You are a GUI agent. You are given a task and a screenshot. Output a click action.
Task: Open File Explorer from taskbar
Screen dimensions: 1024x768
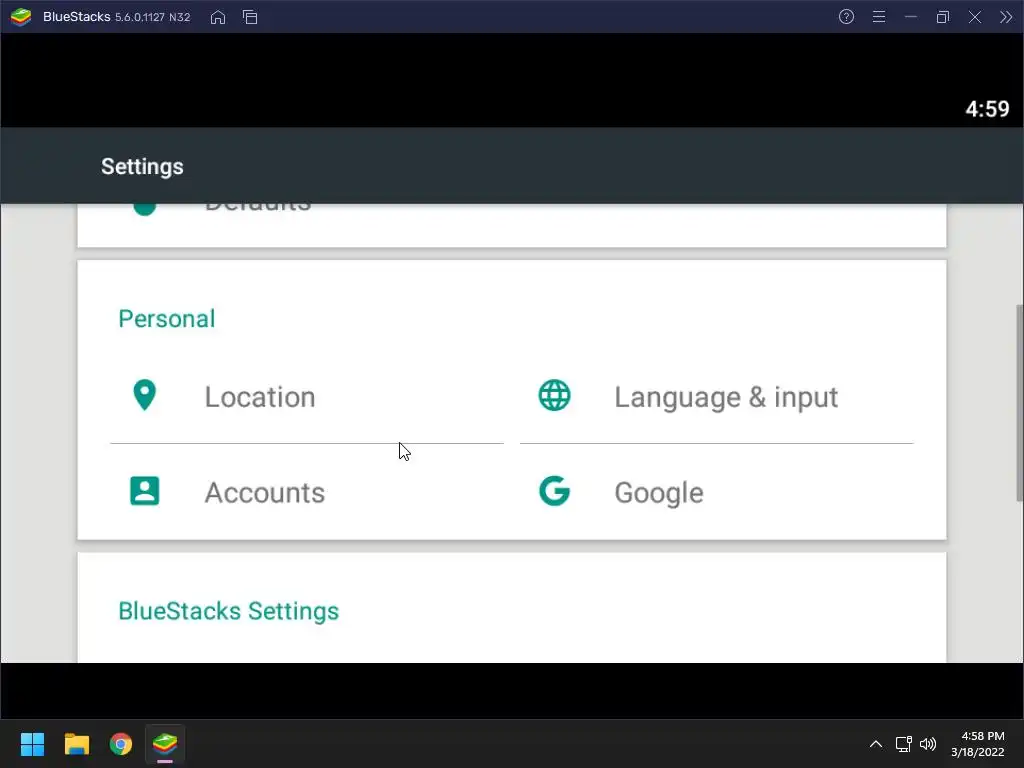click(x=76, y=744)
